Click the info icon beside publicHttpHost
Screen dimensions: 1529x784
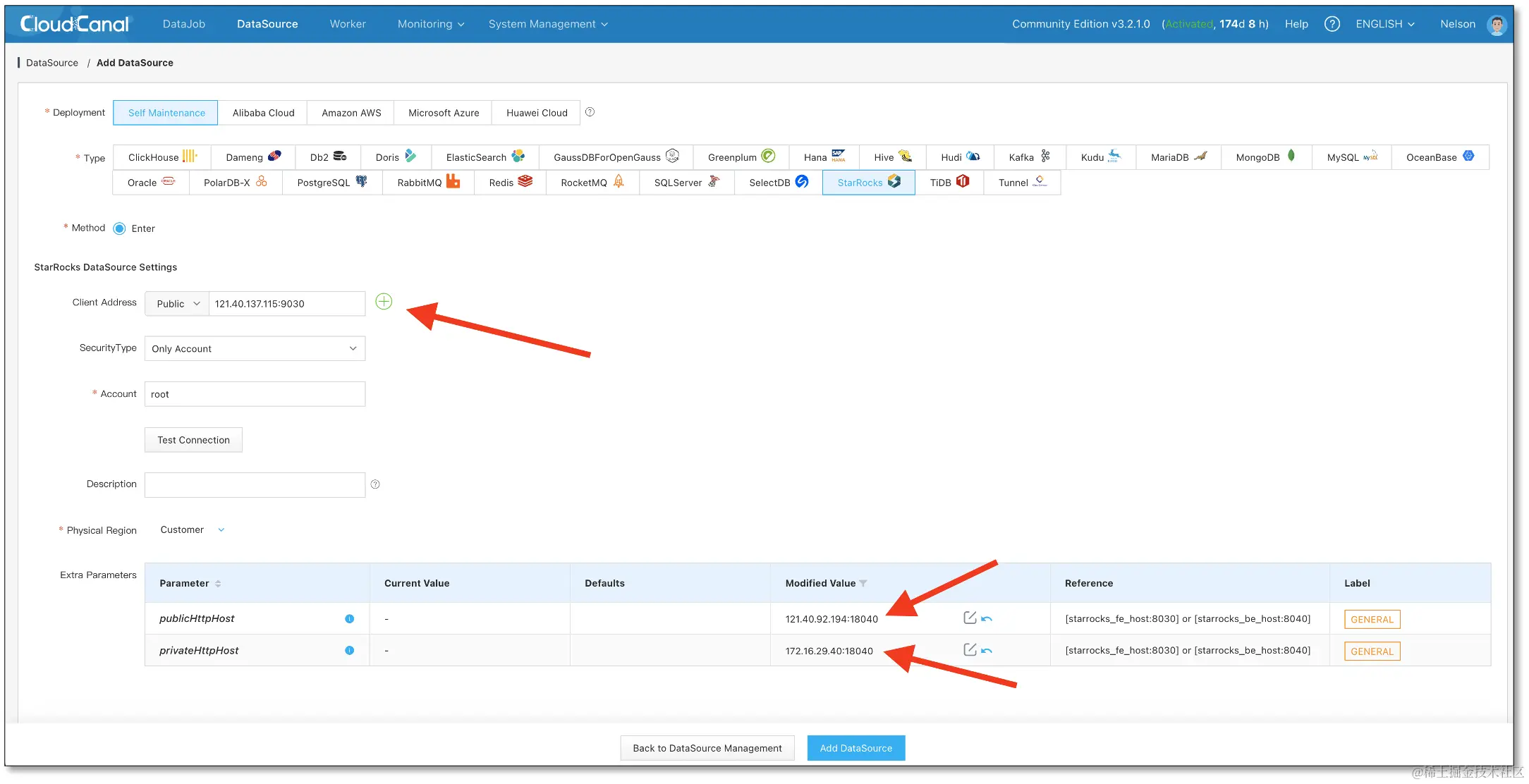[x=349, y=619]
